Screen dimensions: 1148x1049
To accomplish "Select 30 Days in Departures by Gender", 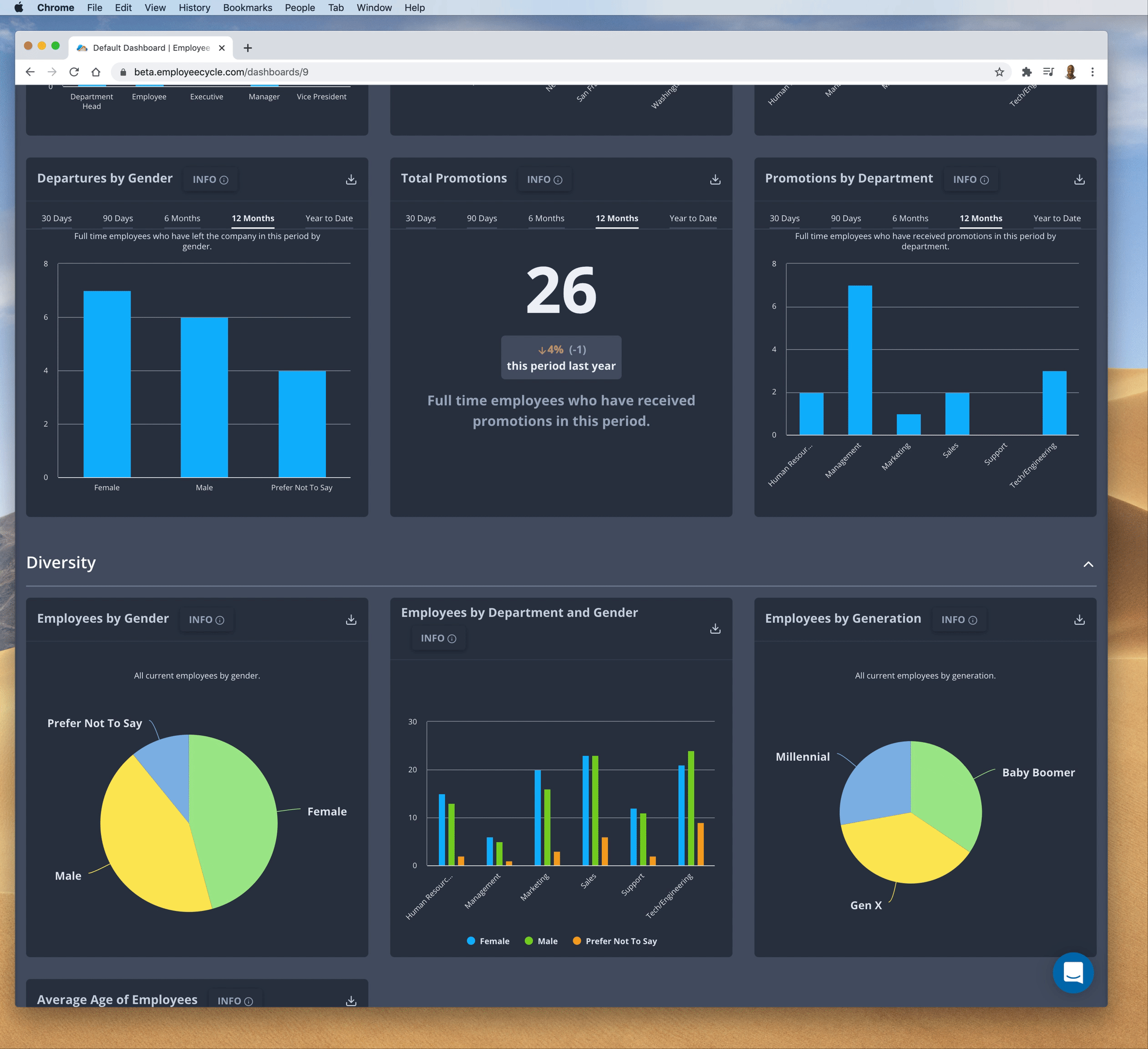I will (56, 218).
